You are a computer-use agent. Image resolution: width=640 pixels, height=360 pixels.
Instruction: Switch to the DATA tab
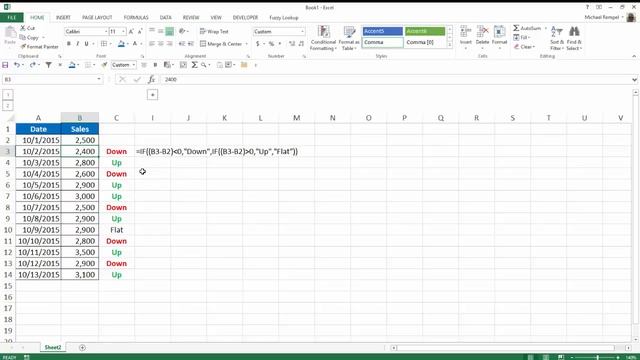[165, 18]
